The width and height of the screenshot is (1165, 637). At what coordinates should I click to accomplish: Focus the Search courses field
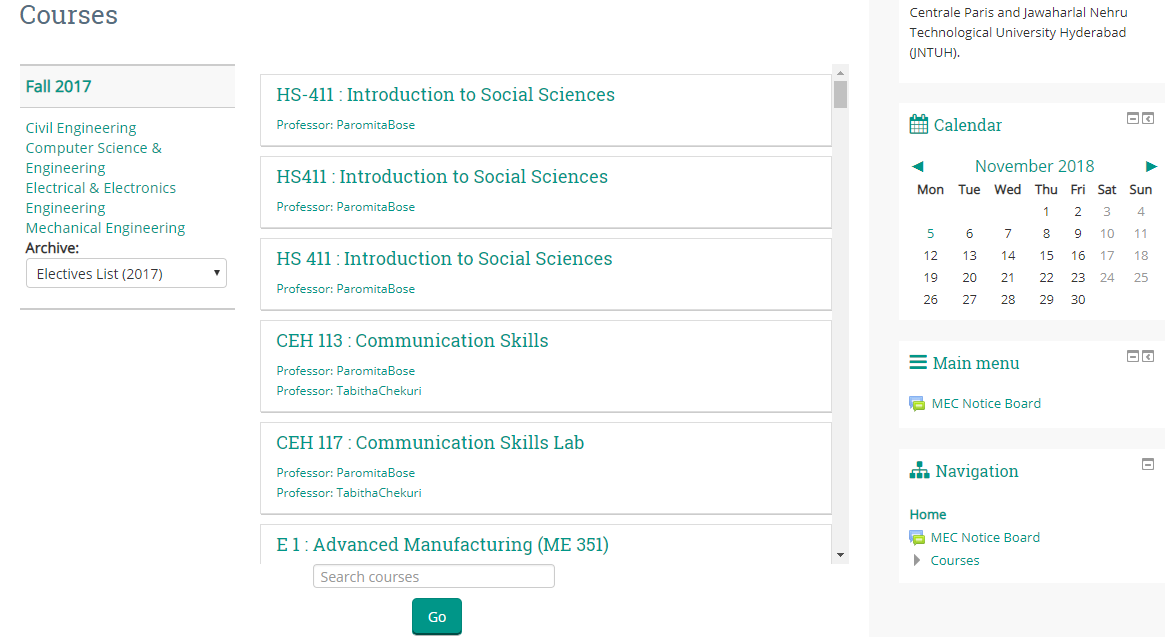[434, 576]
